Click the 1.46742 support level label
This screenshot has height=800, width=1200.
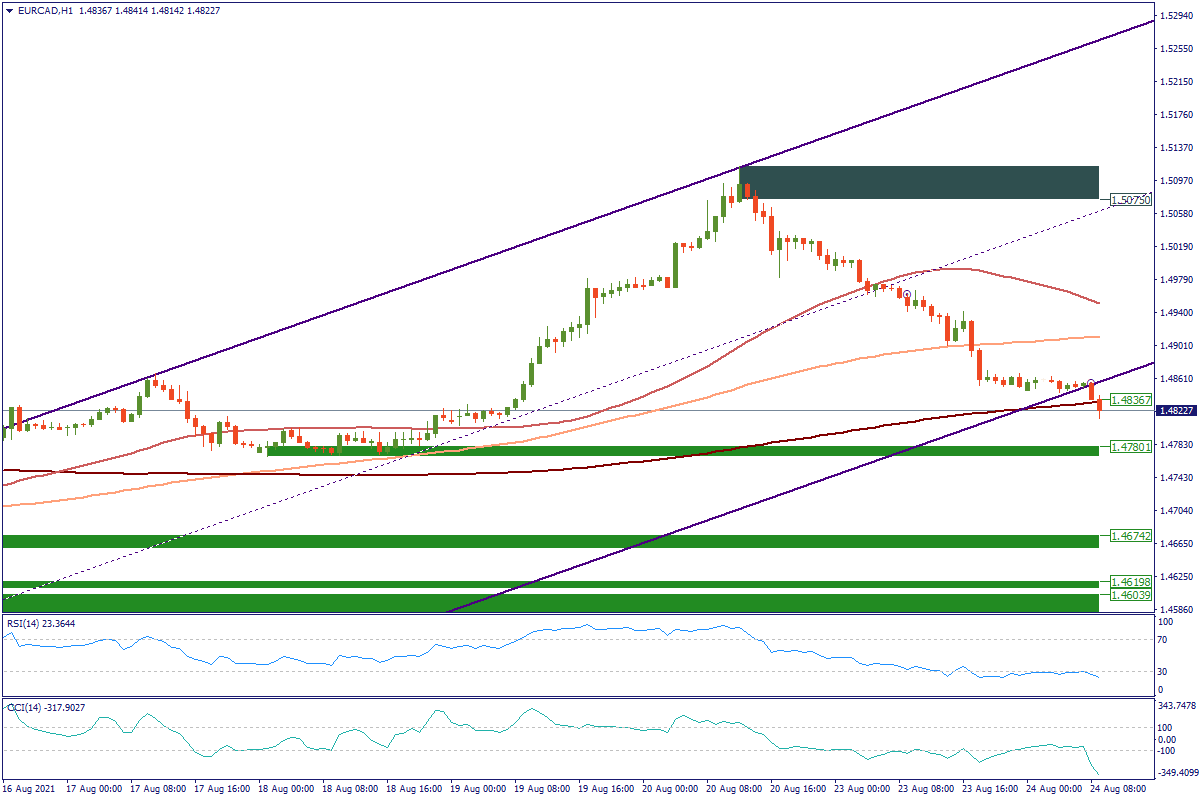click(x=1127, y=537)
